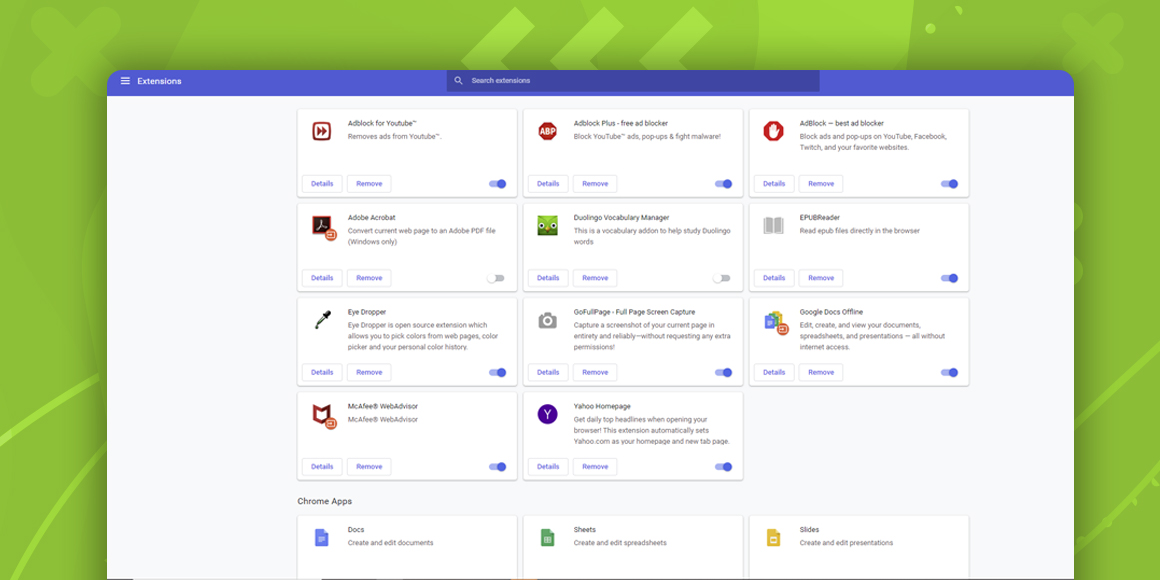Open Yahoo Homepage Details
Viewport: 1160px width, 580px height.
pos(548,467)
